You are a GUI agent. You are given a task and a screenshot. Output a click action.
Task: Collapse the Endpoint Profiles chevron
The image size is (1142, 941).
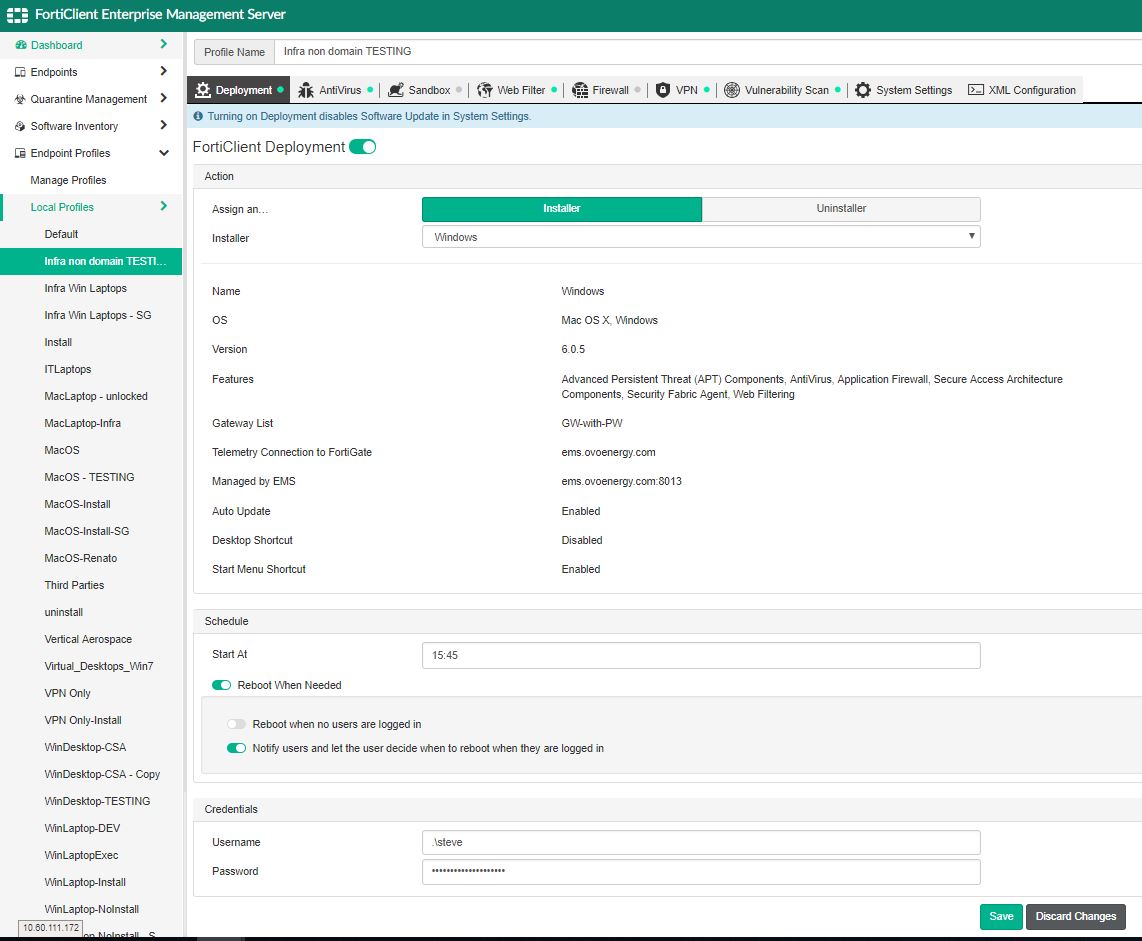coord(164,153)
